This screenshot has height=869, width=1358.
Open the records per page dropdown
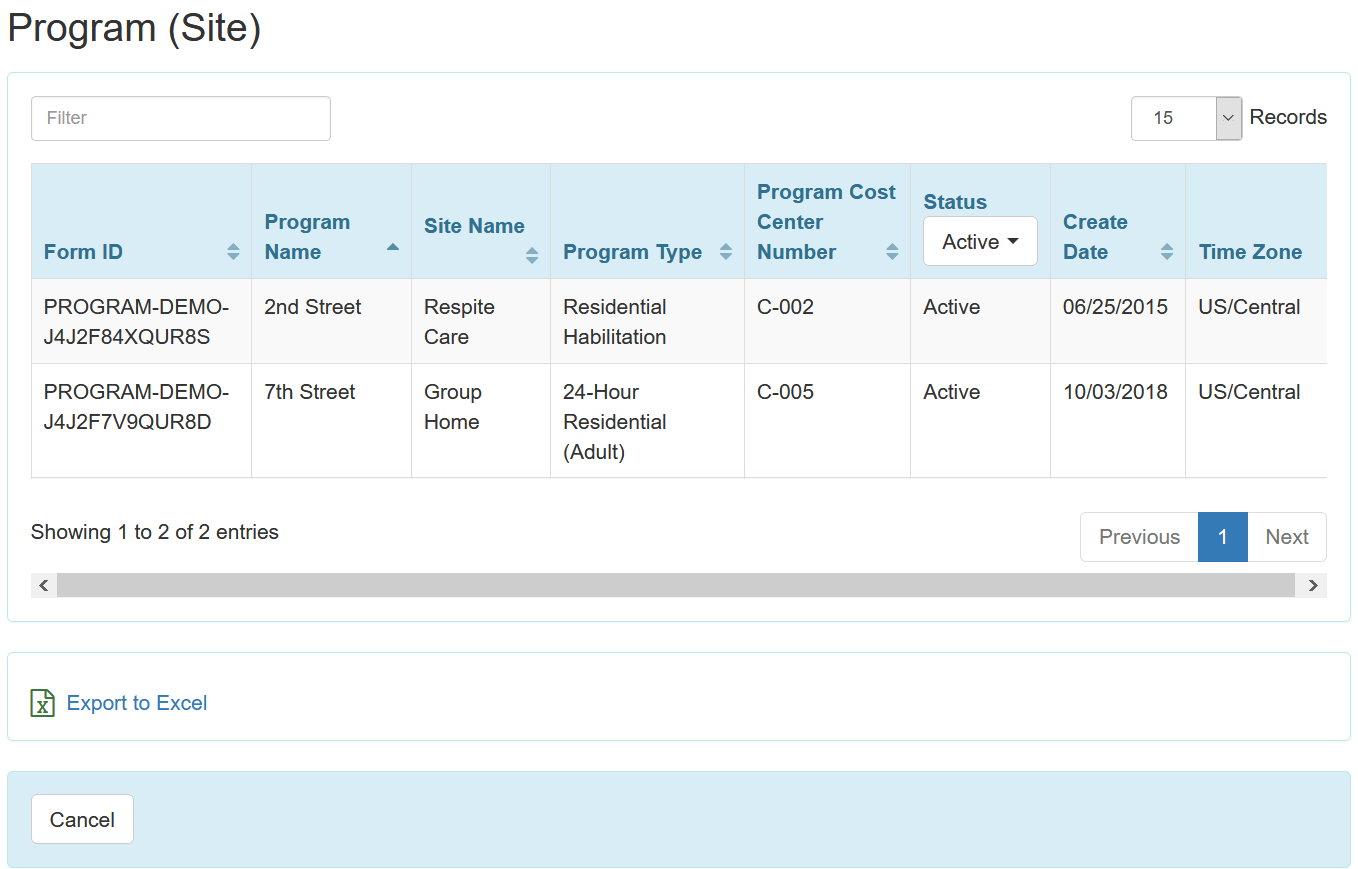coord(1186,118)
